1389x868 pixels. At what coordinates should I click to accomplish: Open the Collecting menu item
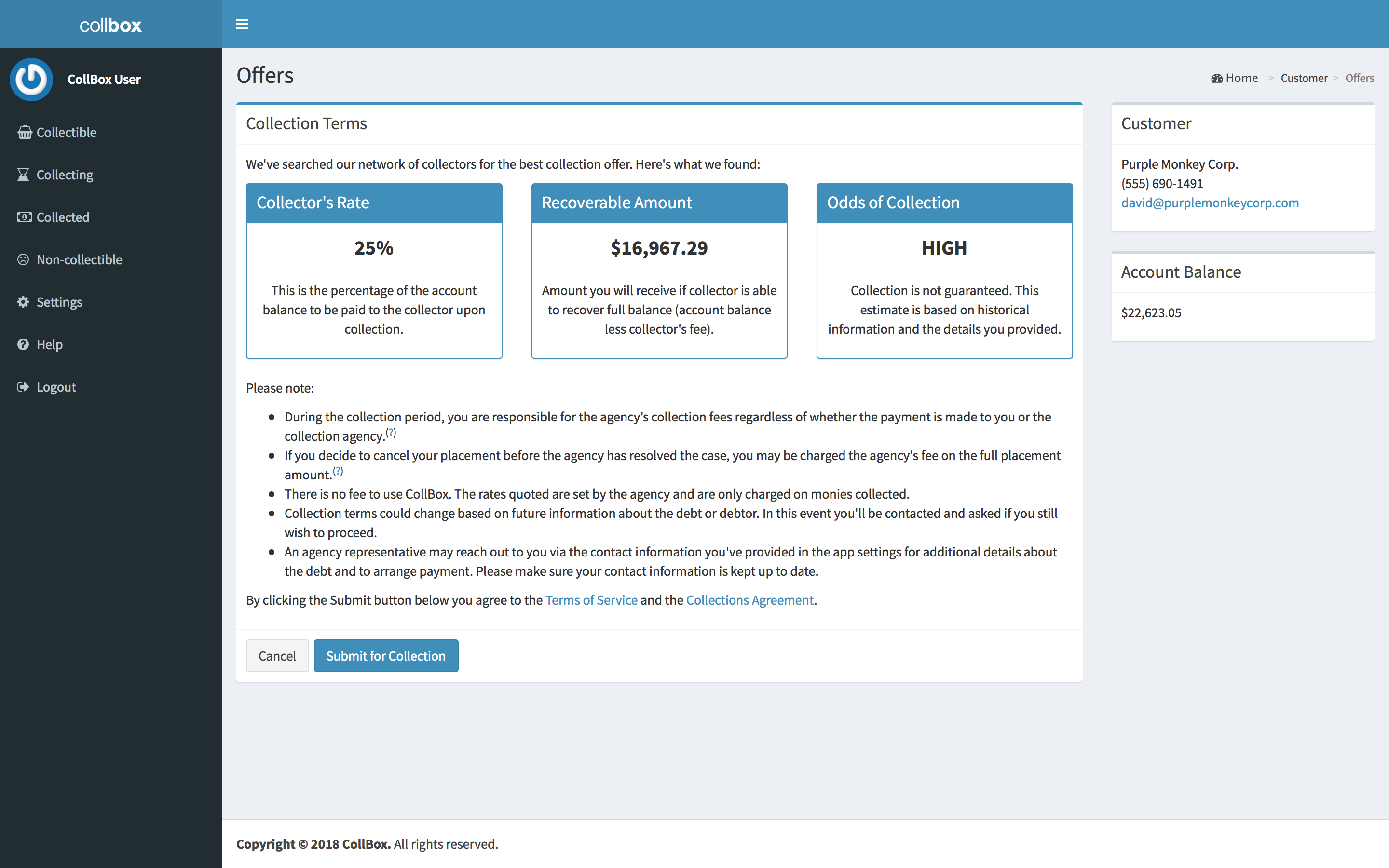(64, 175)
